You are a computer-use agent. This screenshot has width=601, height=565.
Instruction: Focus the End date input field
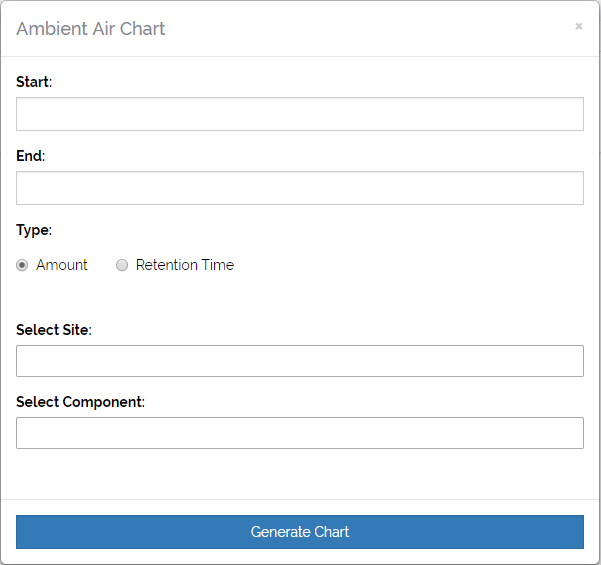(x=300, y=188)
